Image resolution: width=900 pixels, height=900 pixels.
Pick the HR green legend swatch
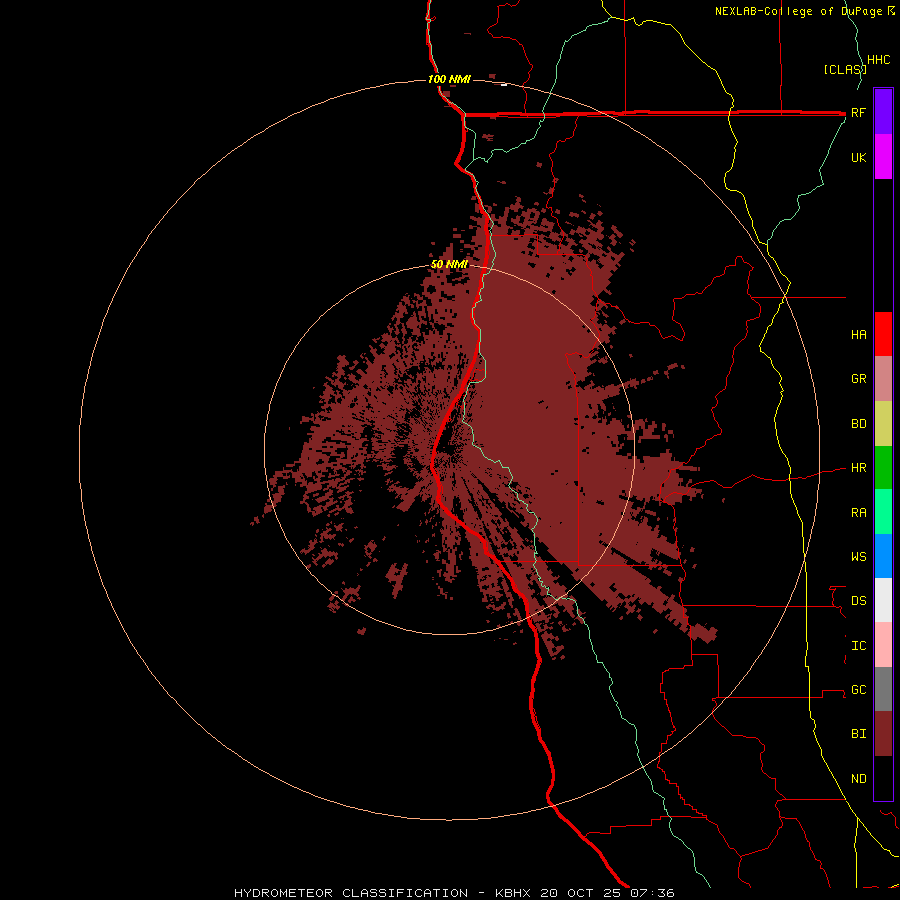coord(883,468)
